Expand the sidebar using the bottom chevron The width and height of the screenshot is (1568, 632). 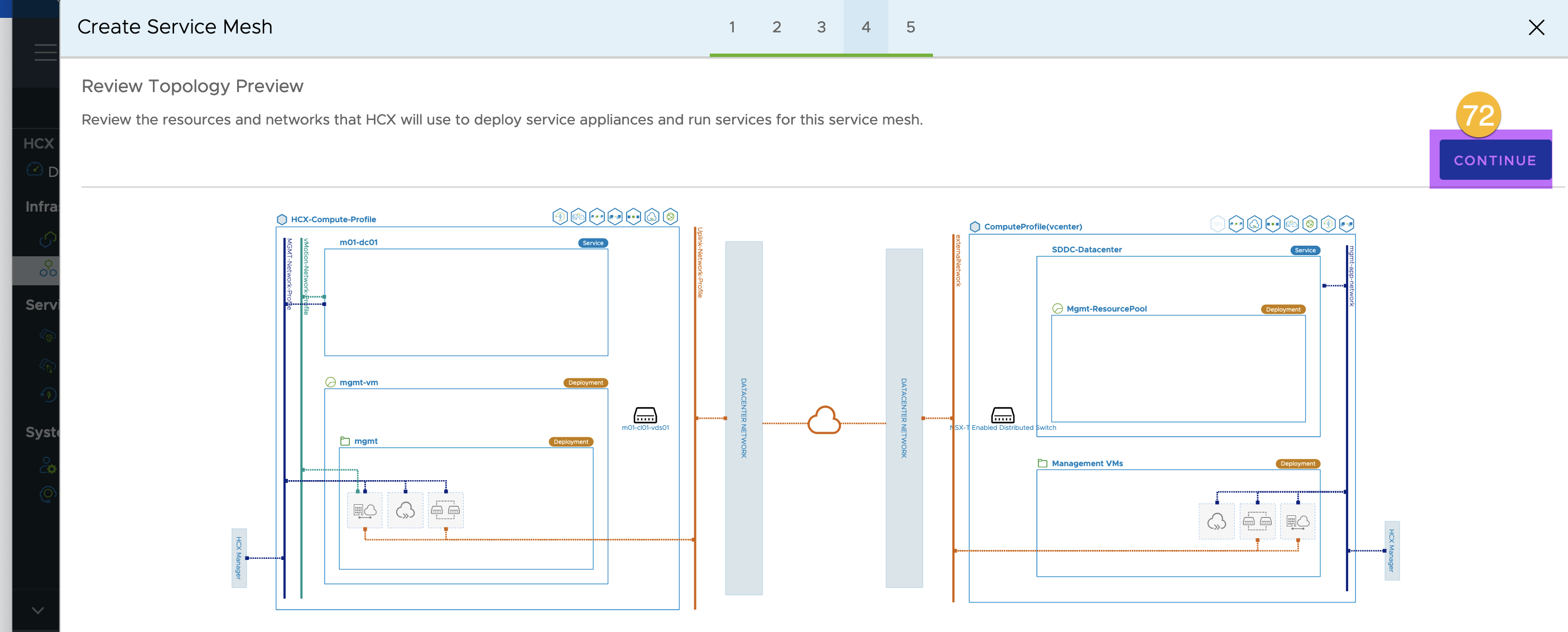(x=38, y=610)
